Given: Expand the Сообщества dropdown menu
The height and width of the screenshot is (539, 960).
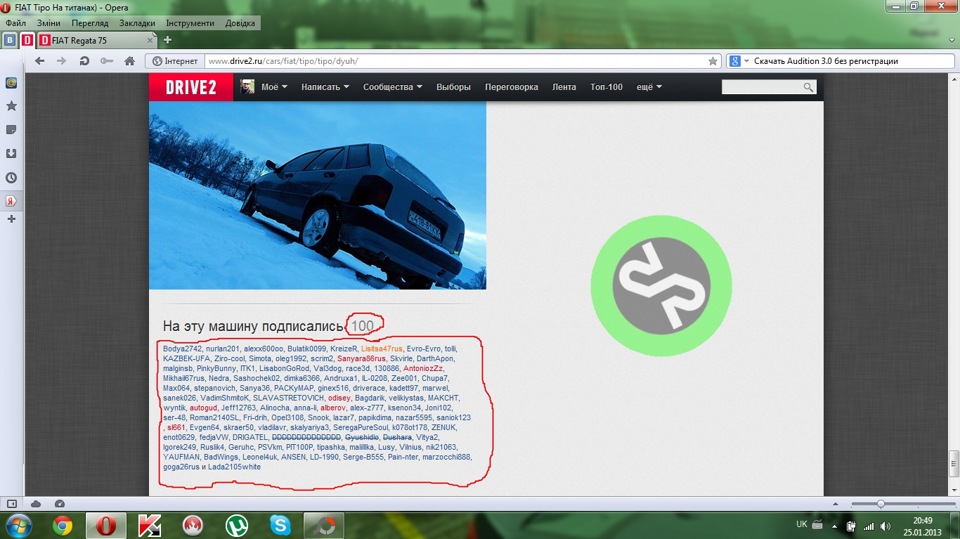Looking at the screenshot, I should pyautogui.click(x=392, y=87).
